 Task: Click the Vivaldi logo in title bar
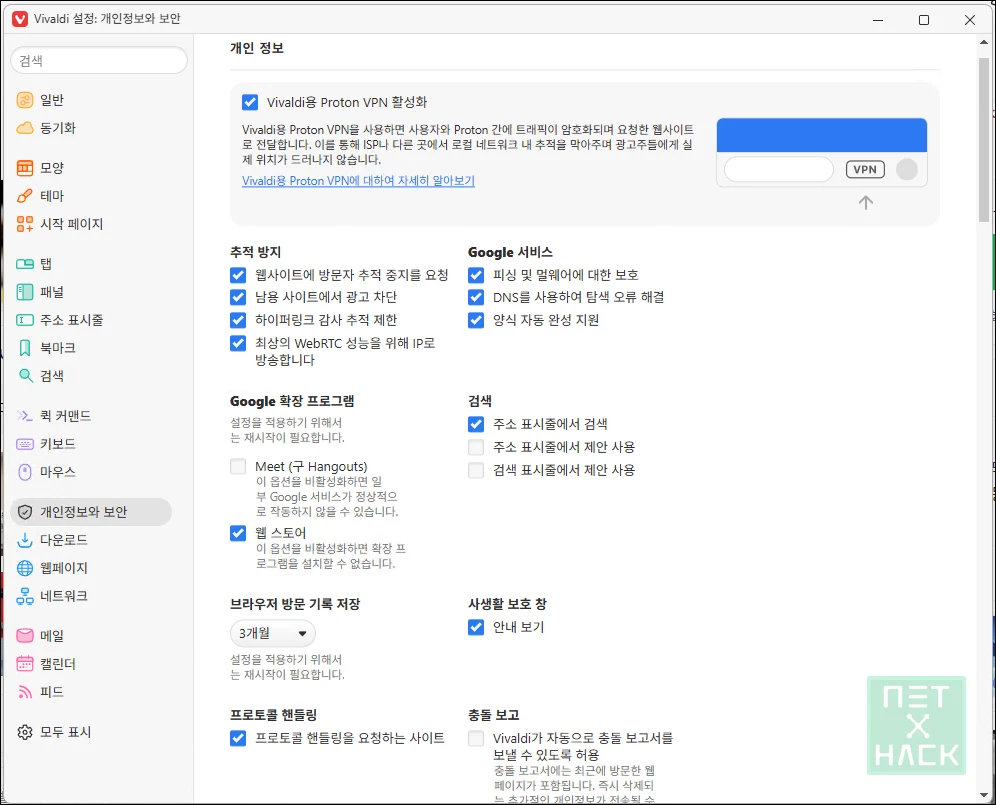tap(20, 19)
